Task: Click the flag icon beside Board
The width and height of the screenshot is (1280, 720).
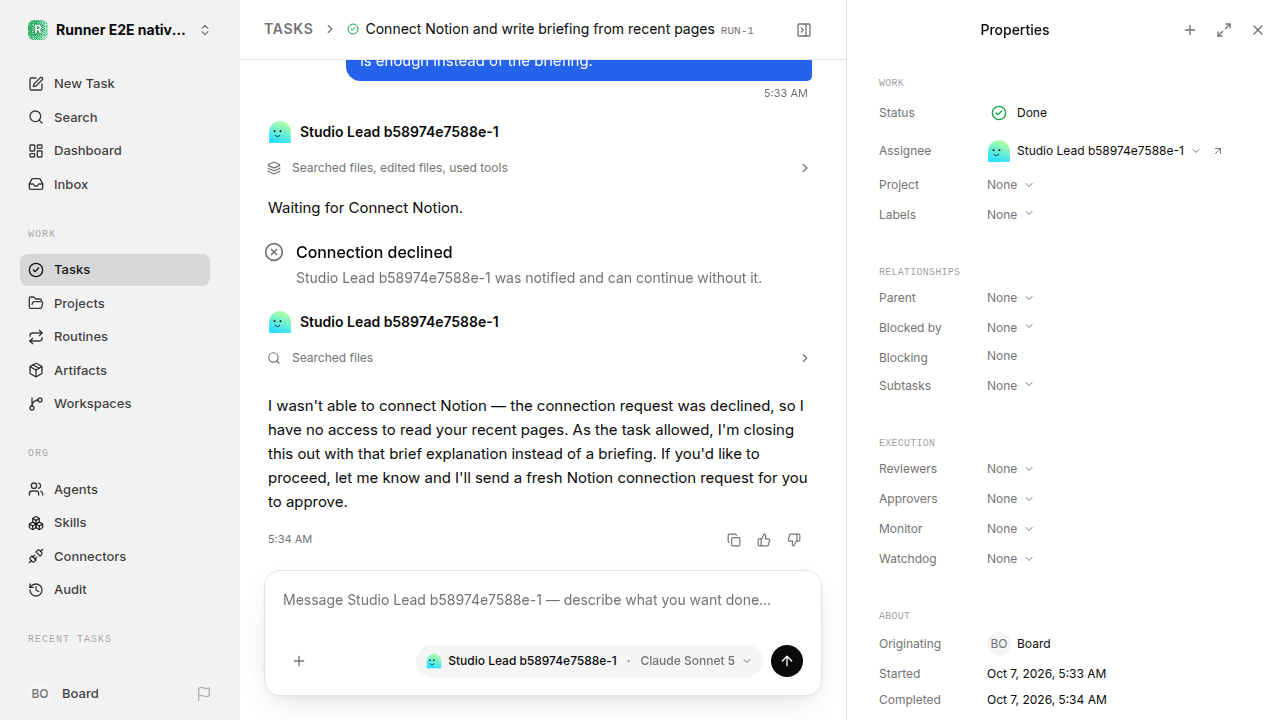Action: pyautogui.click(x=204, y=694)
